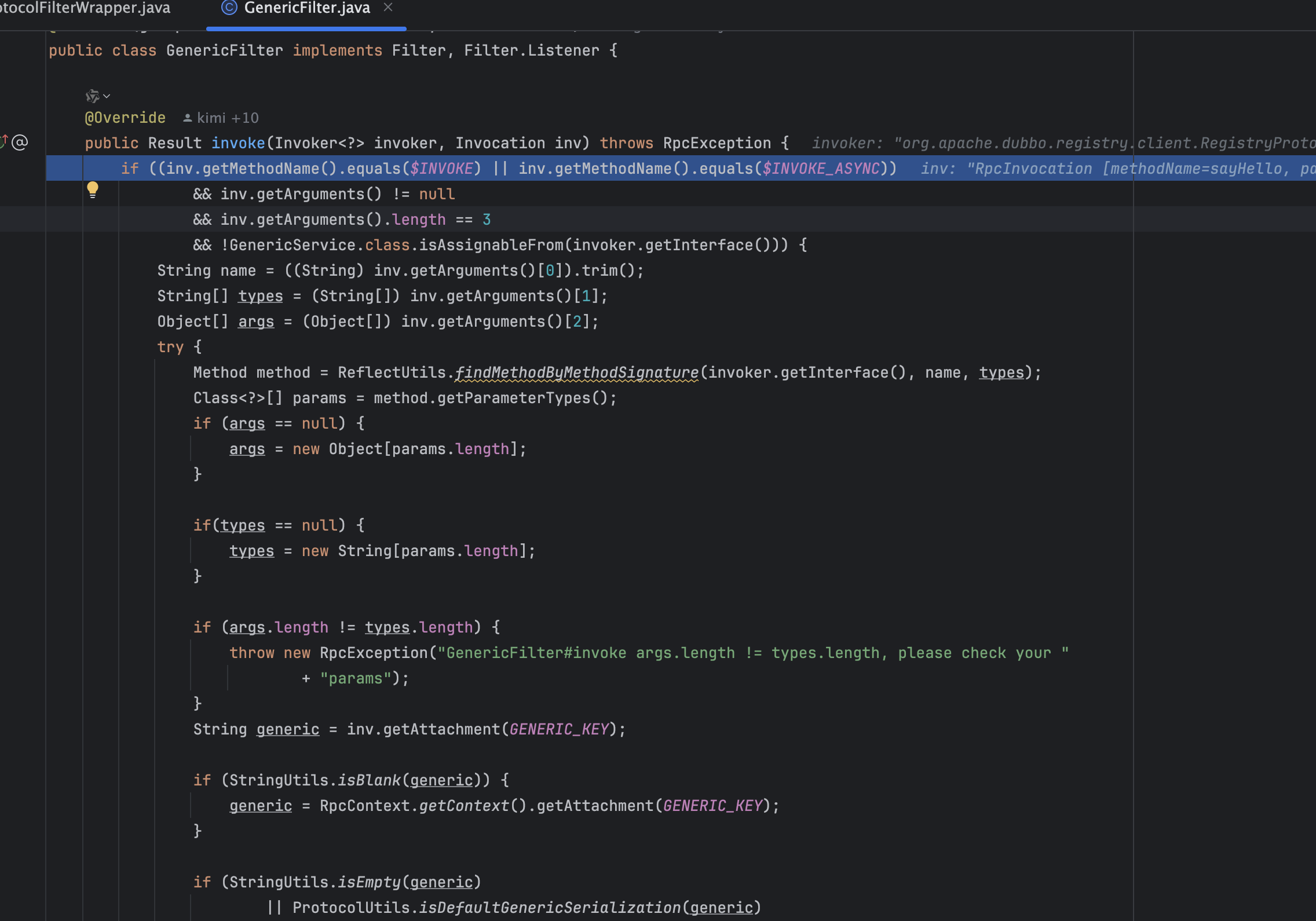Click the 'Object[] args' declaration
The height and width of the screenshot is (921, 1316).
[215, 321]
